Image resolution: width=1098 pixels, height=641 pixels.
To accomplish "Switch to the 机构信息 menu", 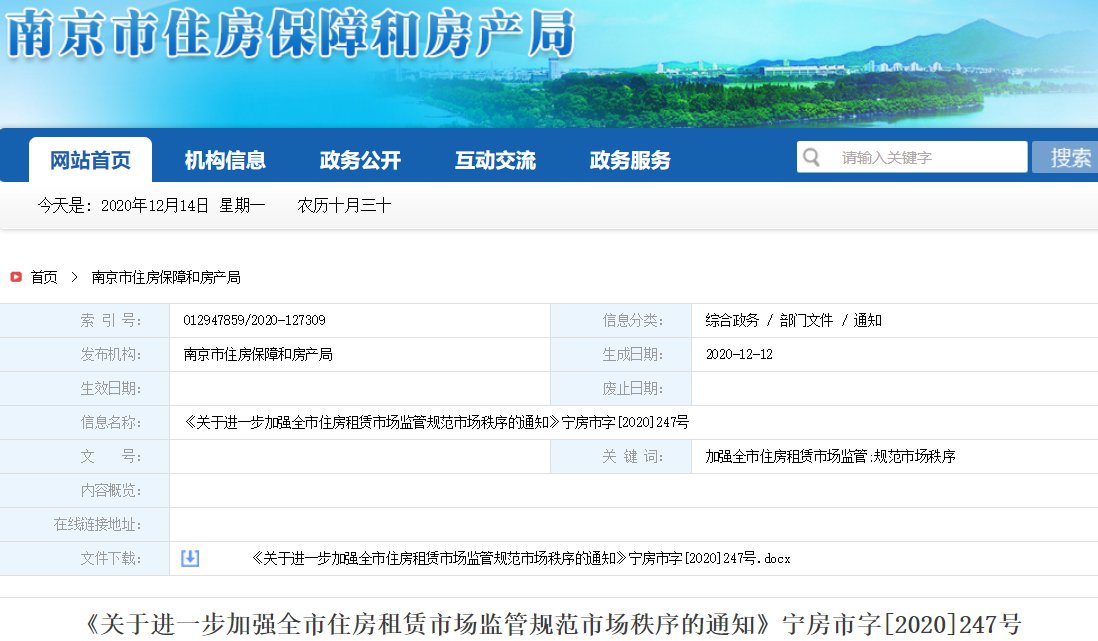I will coord(225,160).
